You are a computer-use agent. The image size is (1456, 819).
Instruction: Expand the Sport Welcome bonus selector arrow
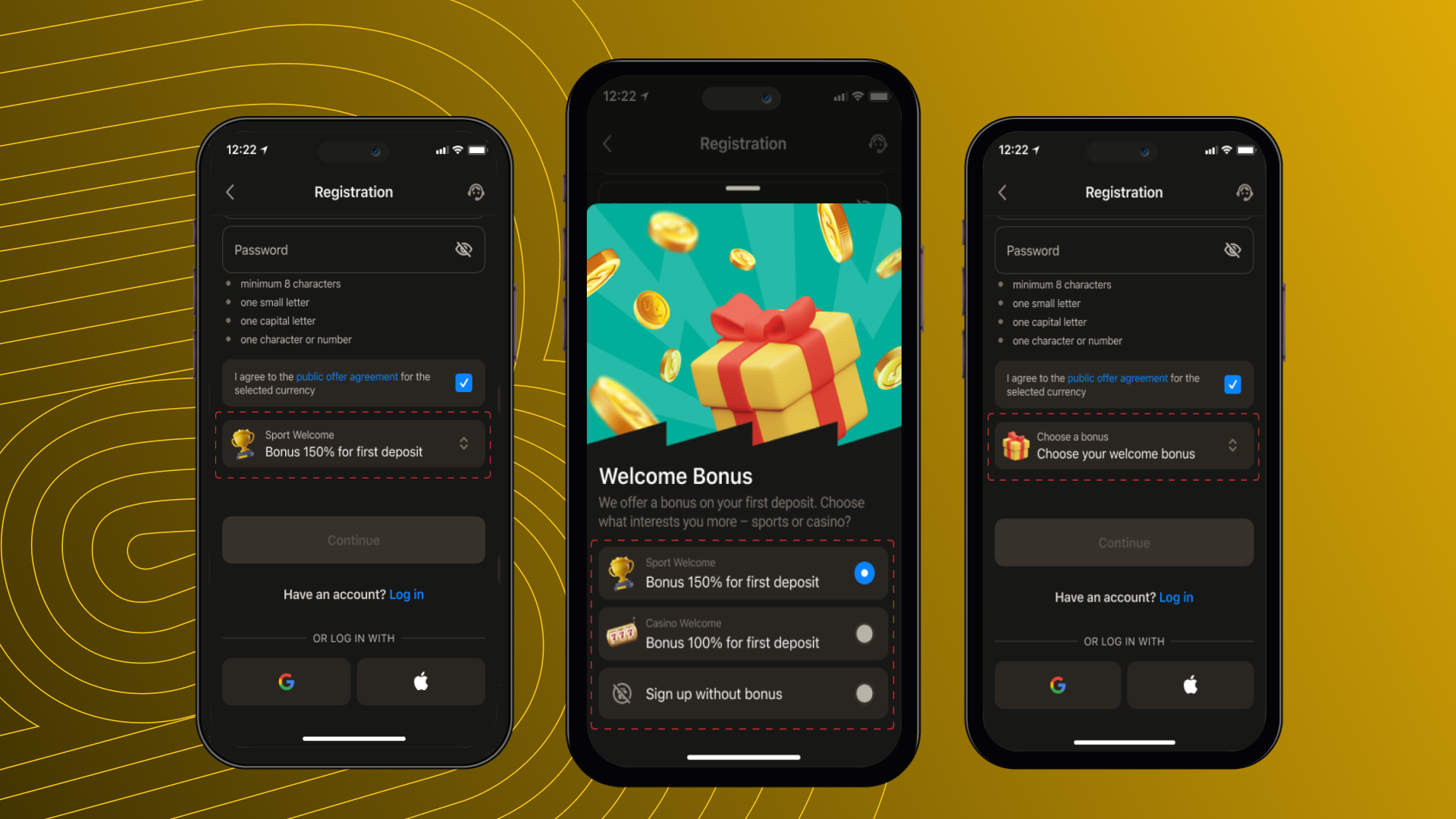[x=463, y=444]
